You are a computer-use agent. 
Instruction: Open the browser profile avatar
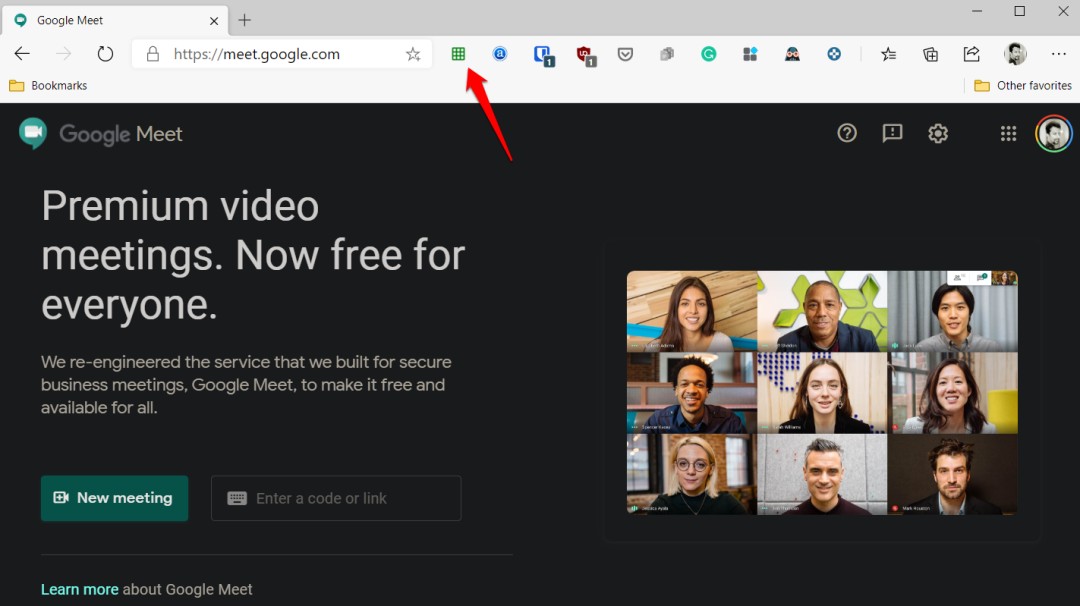[x=1015, y=54]
